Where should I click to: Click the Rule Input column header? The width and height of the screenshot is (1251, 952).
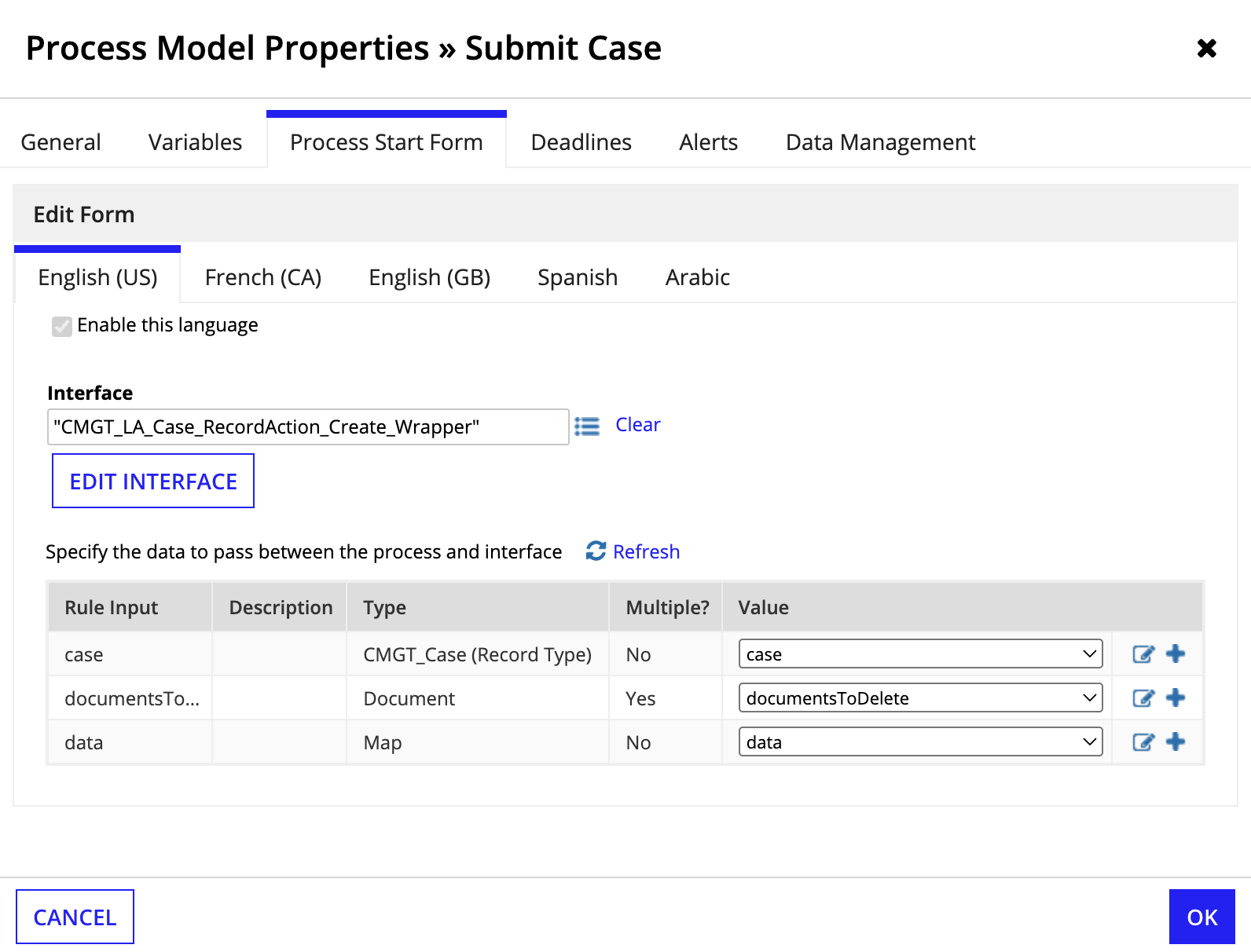point(130,607)
